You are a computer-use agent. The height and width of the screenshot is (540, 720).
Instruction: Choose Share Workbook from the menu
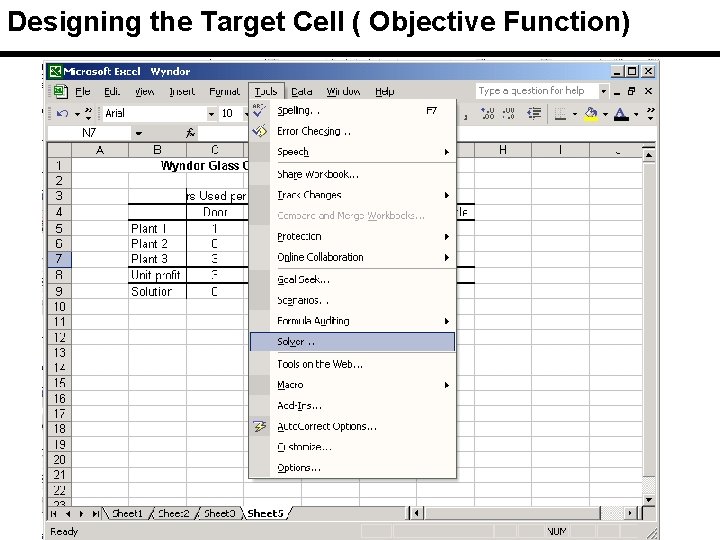[x=352, y=174]
